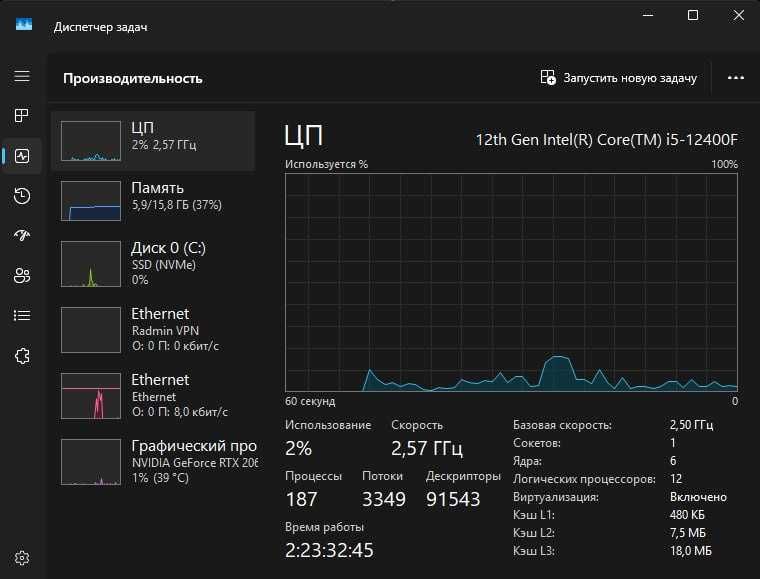The height and width of the screenshot is (579, 760).
Task: Click the Radmin VPN mini graph thumbnail
Action: click(91, 330)
